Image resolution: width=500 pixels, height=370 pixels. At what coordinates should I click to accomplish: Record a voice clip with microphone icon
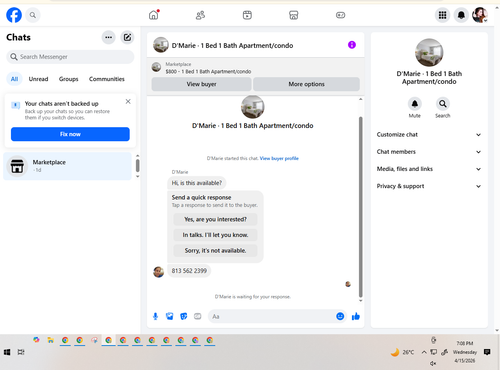[x=155, y=316]
